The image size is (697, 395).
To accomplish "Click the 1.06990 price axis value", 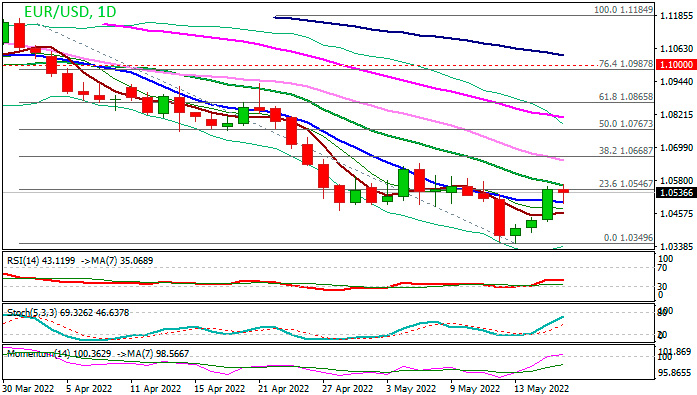I will [x=677, y=148].
